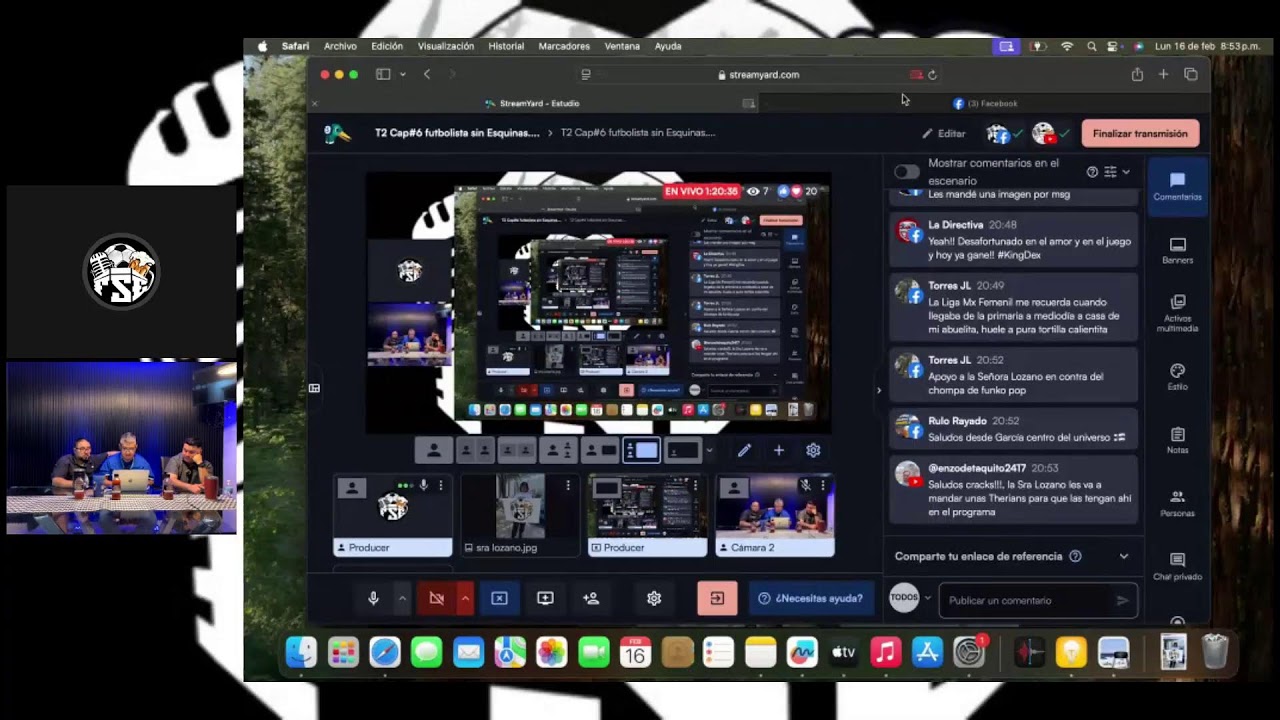Screen dimensions: 1280x720
Task: Open the Activos multimedia panel
Action: (1177, 313)
